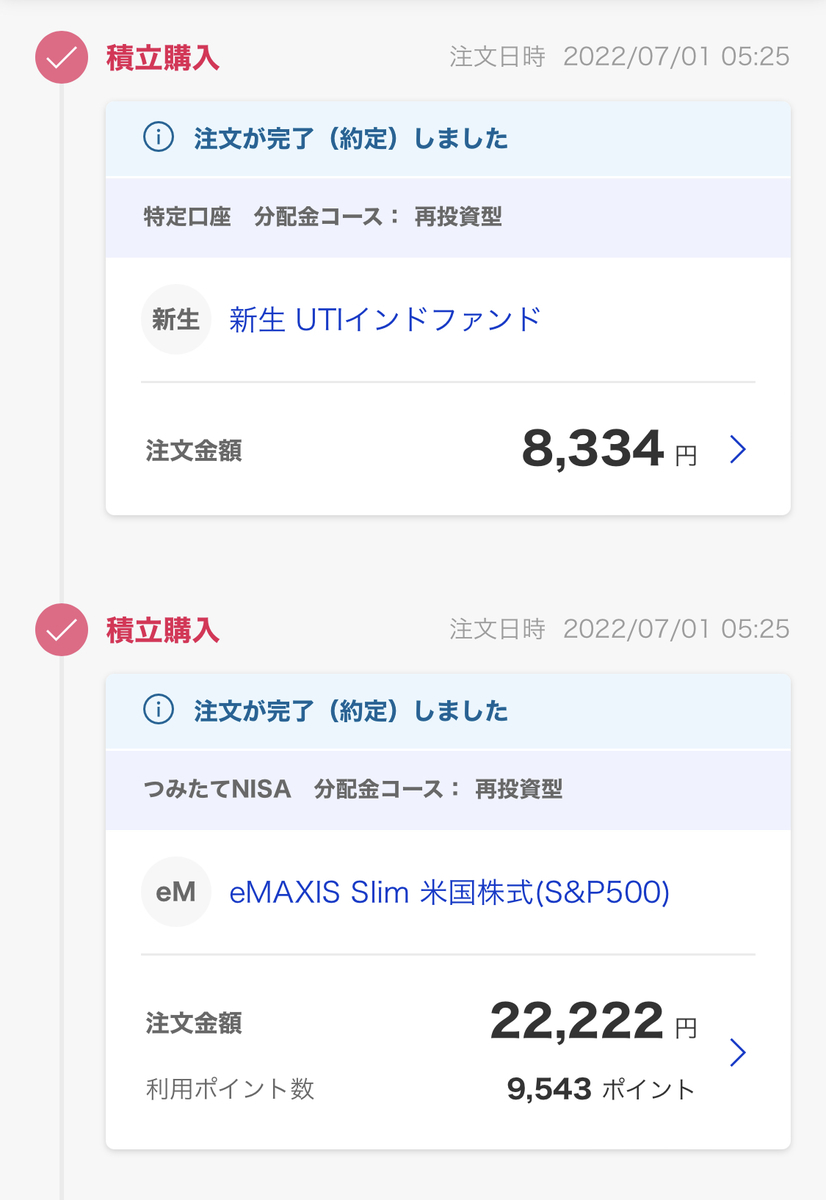Screen dimensions: 826x1200
Task: Click the 利用ポイント数 9,543 ポイント row
Action: coord(420,1089)
